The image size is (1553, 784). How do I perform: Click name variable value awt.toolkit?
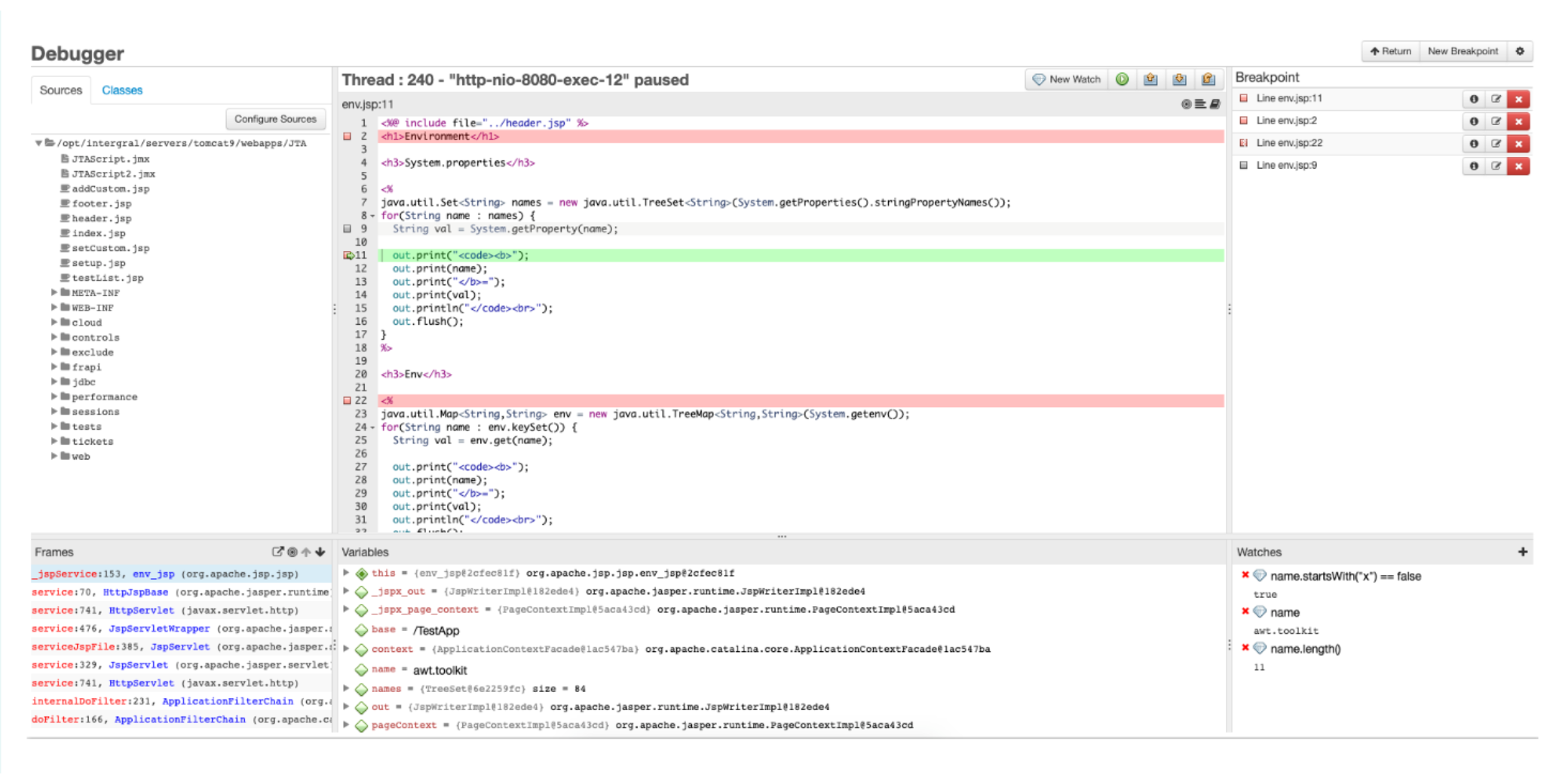(440, 670)
